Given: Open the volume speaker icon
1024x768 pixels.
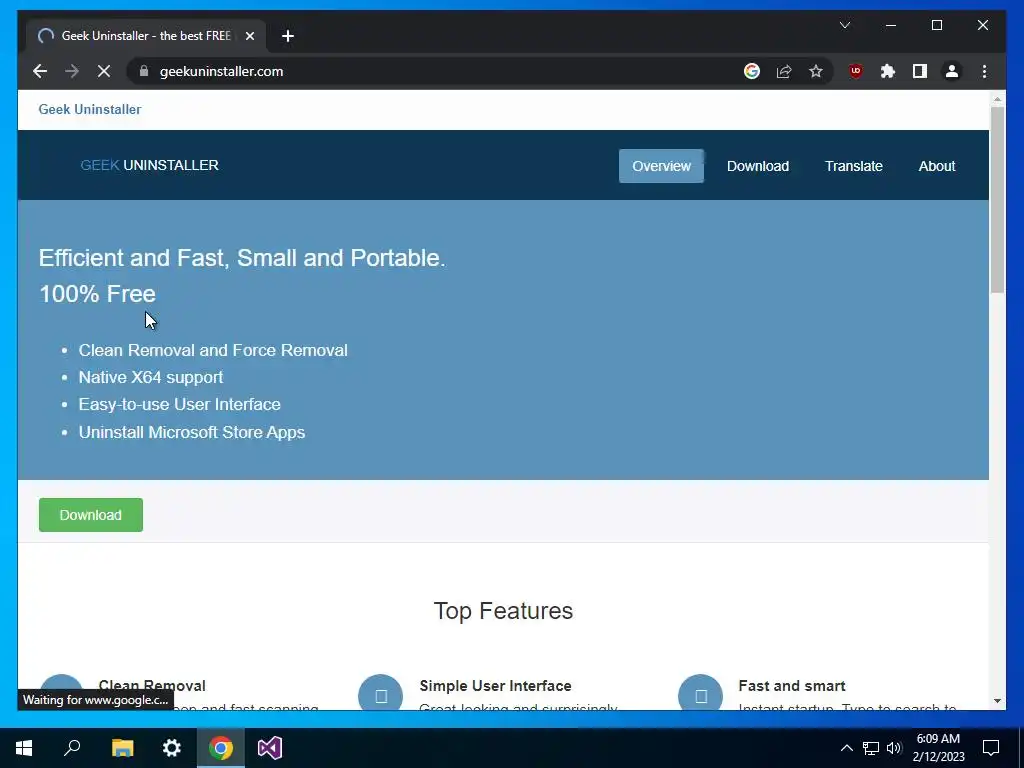Looking at the screenshot, I should [x=894, y=748].
